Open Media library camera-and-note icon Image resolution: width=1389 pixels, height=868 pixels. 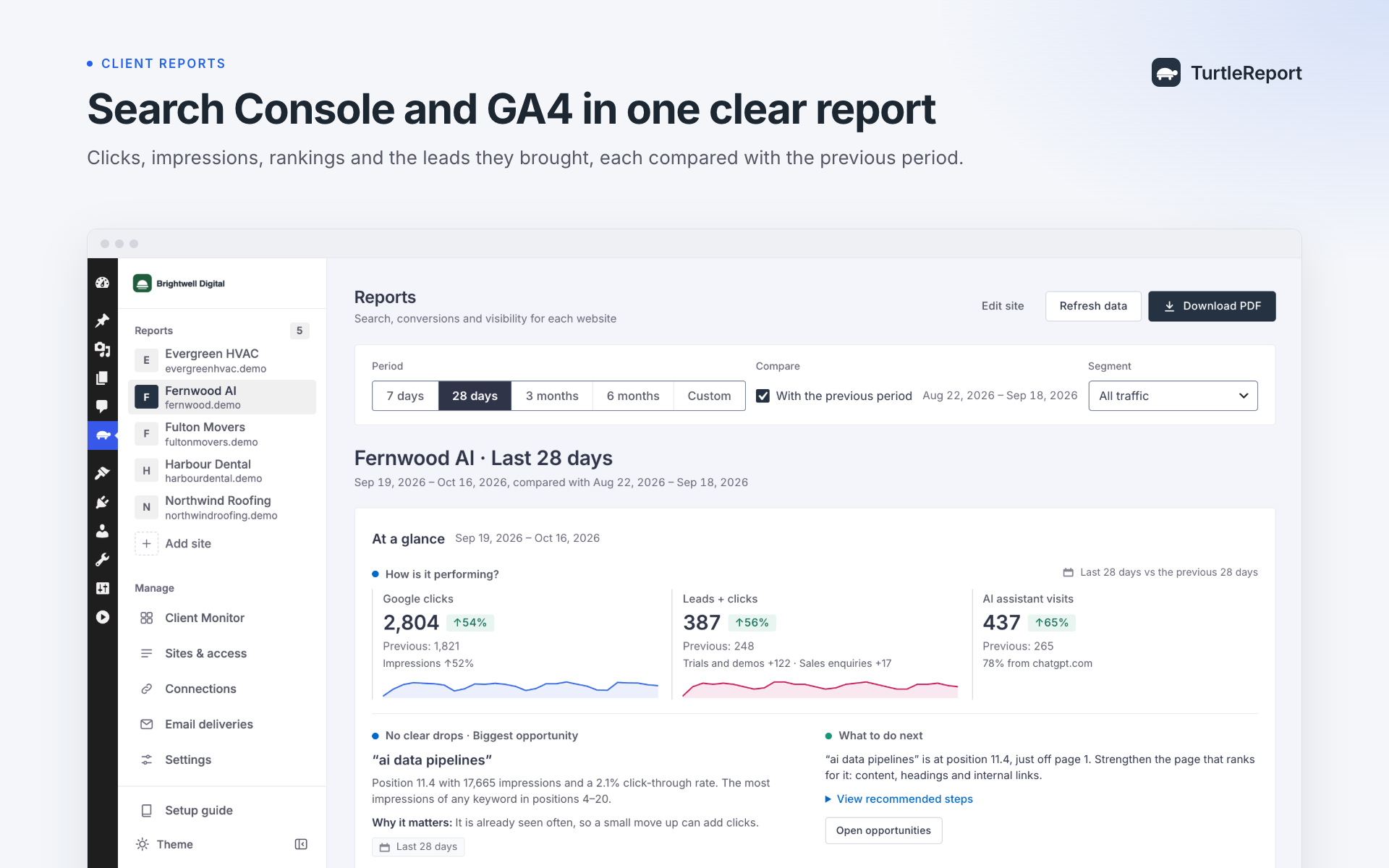102,349
